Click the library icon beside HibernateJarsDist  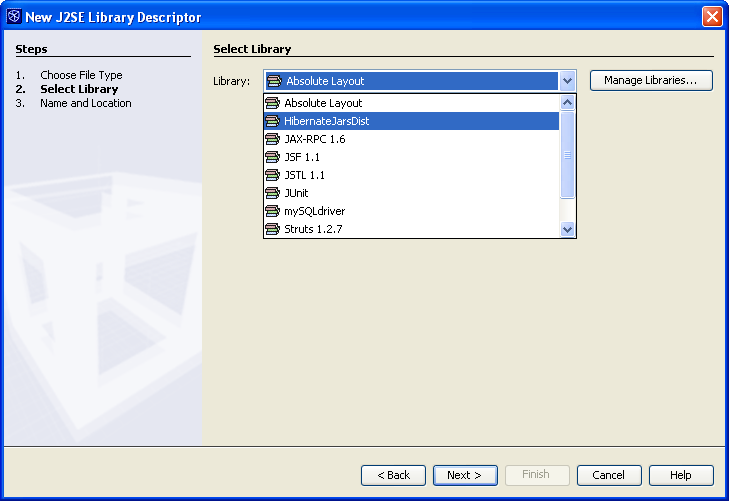[272, 121]
